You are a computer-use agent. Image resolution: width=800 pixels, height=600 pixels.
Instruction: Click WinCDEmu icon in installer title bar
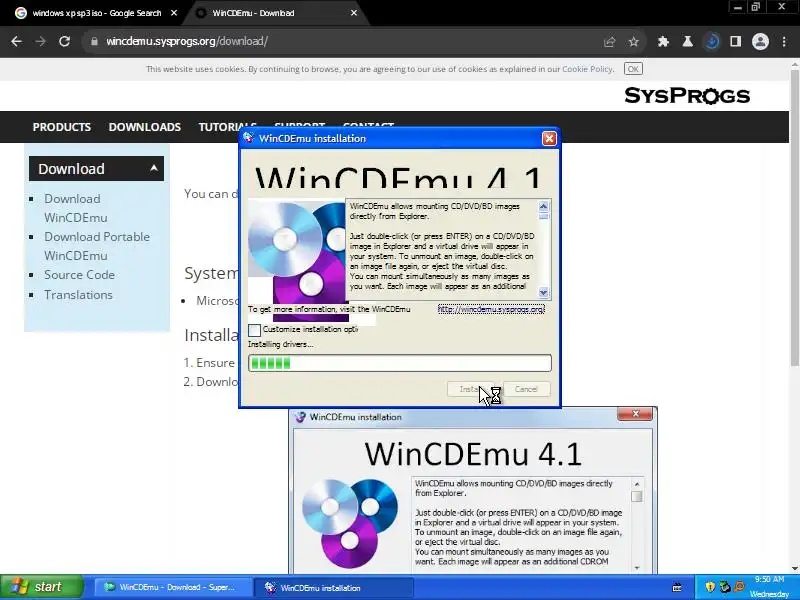tap(248, 138)
